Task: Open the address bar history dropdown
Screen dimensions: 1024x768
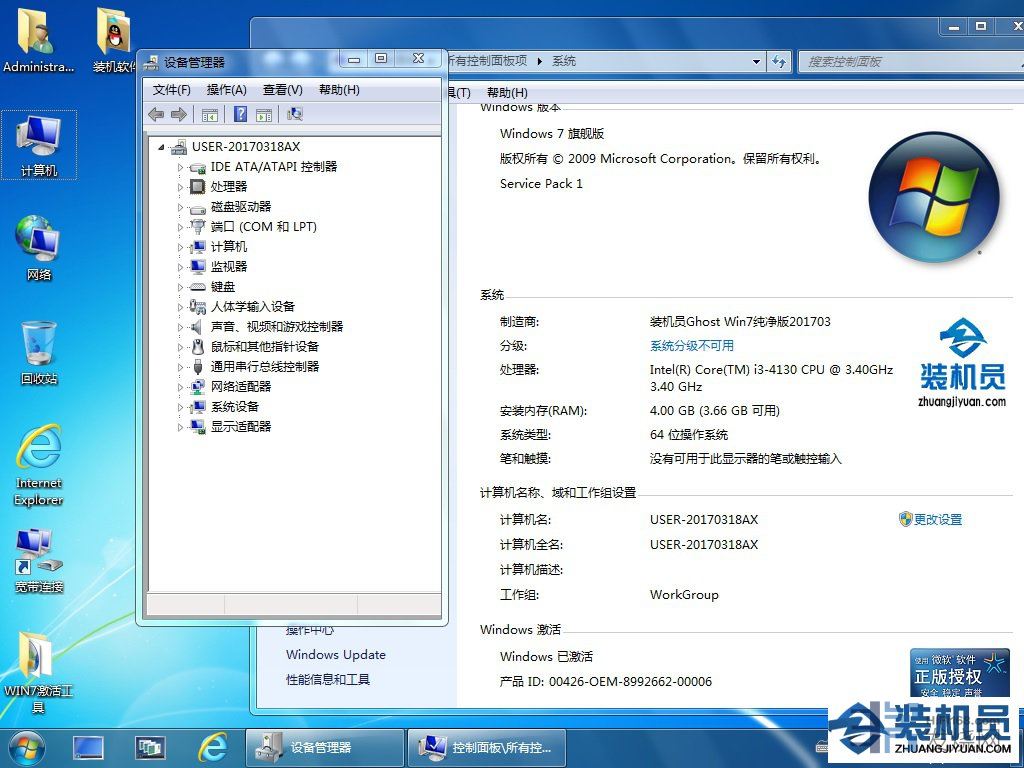Action: tap(757, 61)
